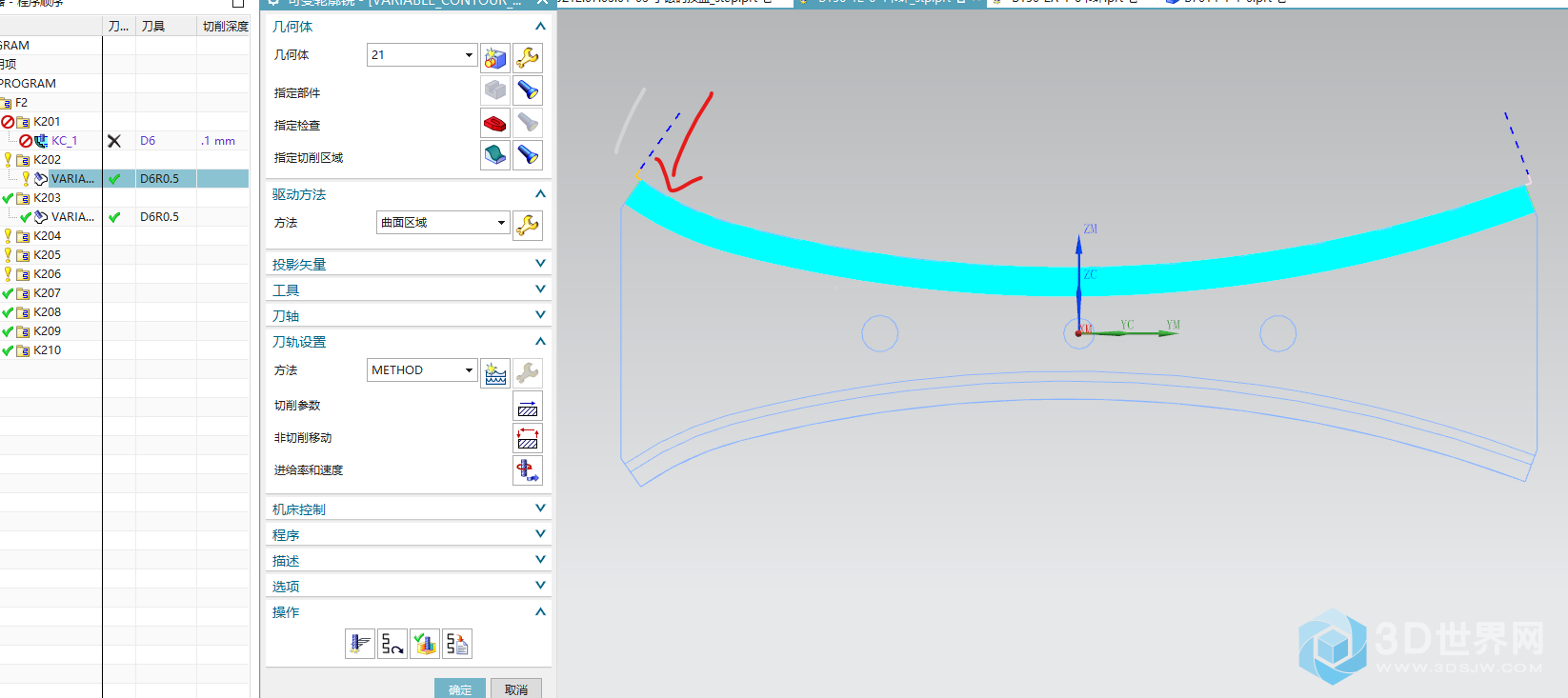Select VARIA... operation under K203
1568x698 pixels.
[x=72, y=217]
